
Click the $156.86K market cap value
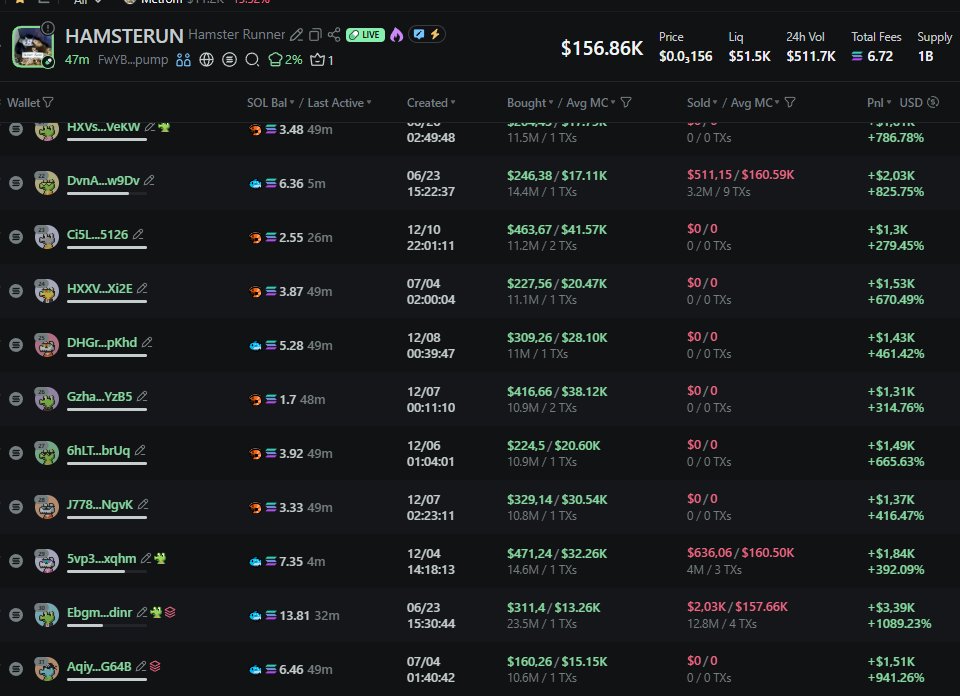[x=602, y=48]
